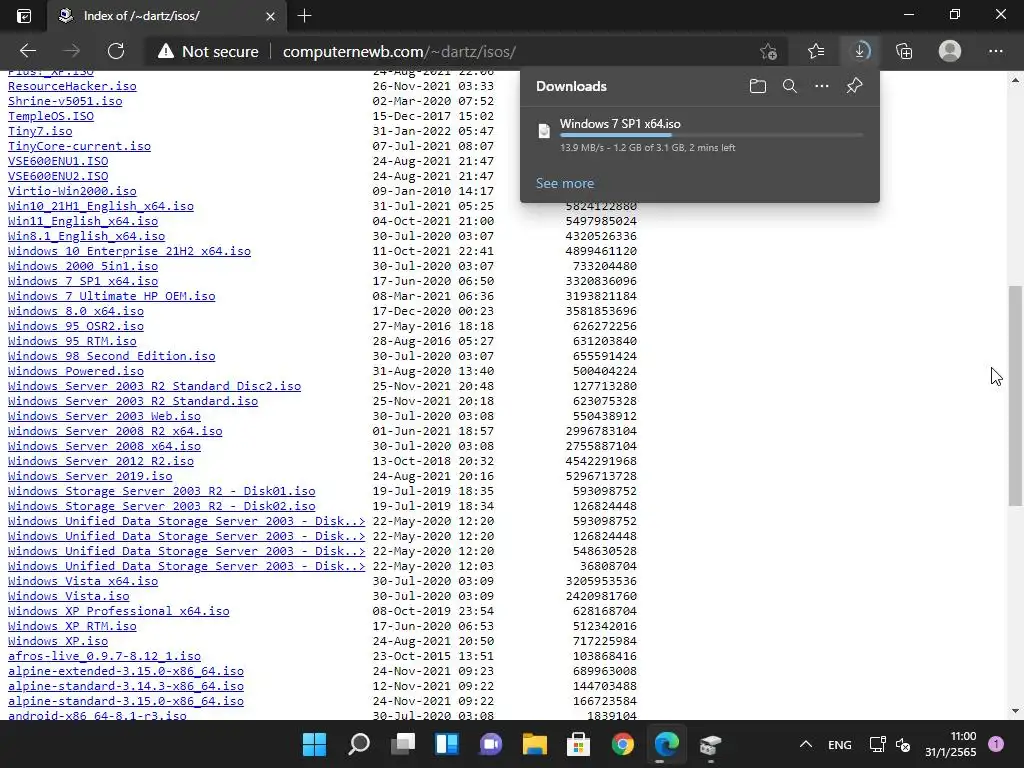Open the Chat app on the taskbar
This screenshot has width=1024, height=768.
coord(490,744)
